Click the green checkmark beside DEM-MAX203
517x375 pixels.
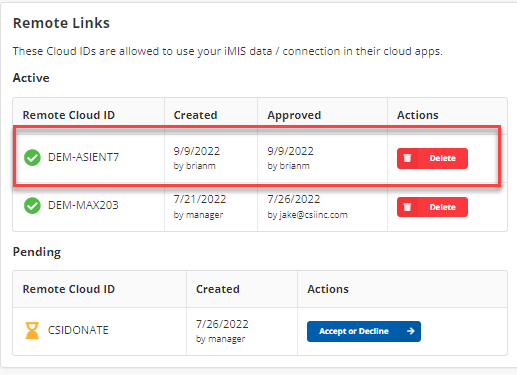click(x=32, y=206)
